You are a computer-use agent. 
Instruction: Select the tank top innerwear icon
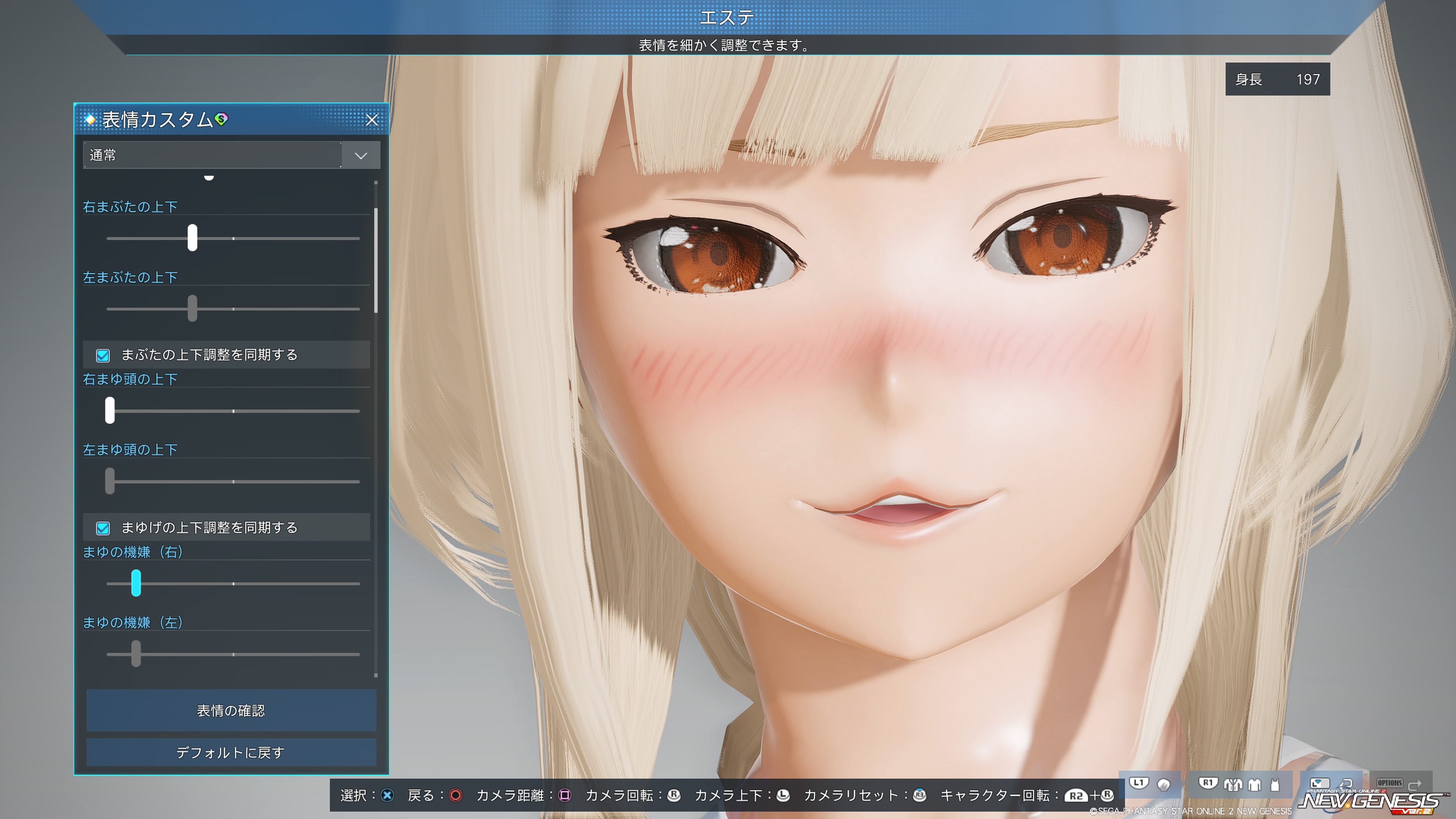coord(1274,784)
